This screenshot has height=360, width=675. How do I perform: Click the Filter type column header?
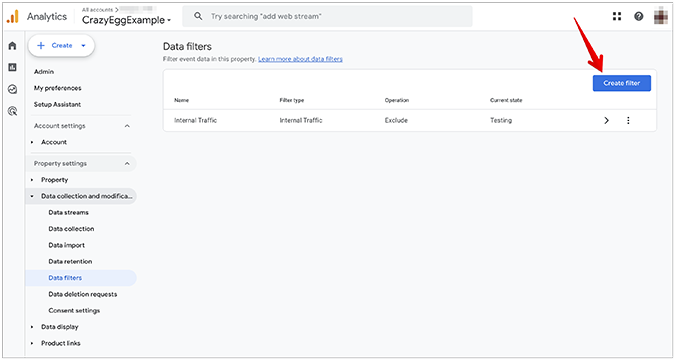point(292,100)
